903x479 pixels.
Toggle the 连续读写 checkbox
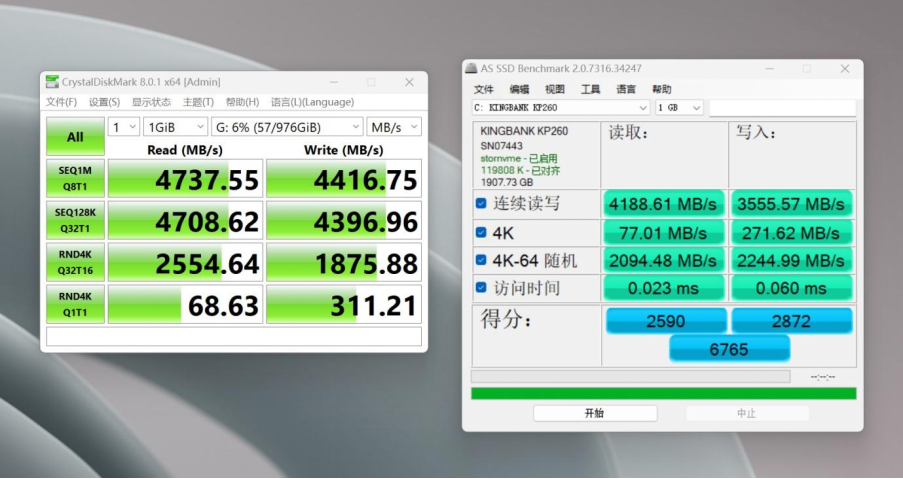coord(481,203)
